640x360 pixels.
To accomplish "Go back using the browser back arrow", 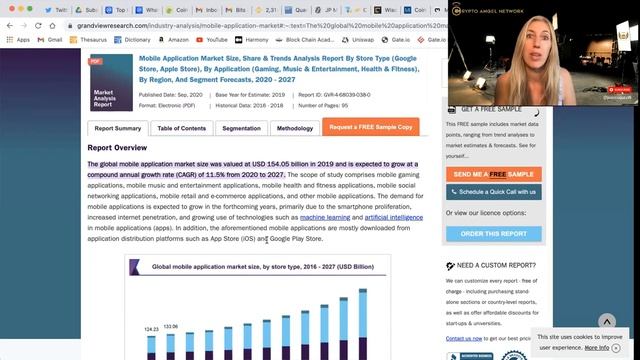I will (10, 26).
